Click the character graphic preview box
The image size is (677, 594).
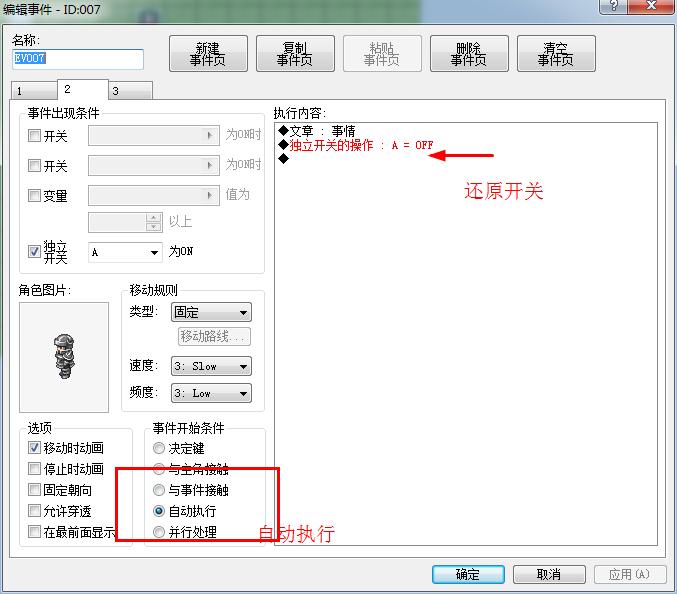tap(64, 357)
